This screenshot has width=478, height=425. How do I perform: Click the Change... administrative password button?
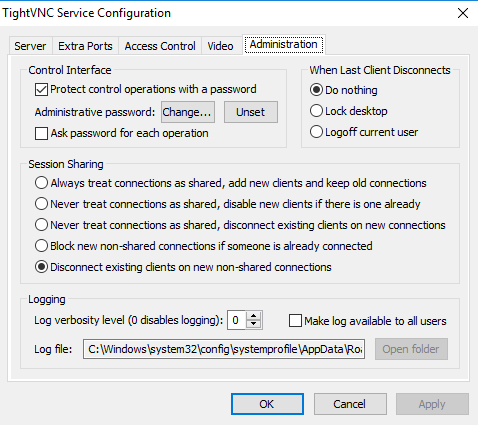point(188,112)
